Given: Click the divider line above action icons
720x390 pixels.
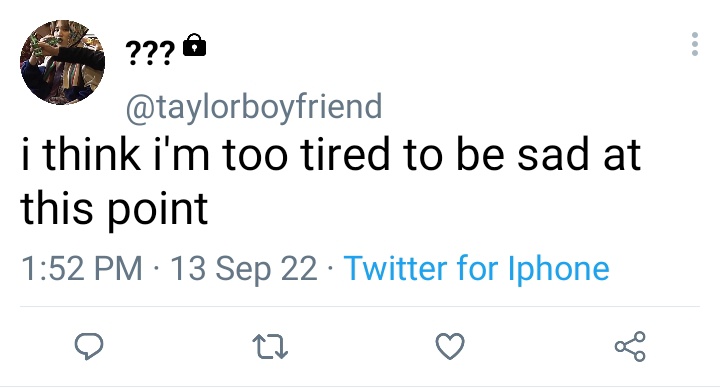Looking at the screenshot, I should (x=360, y=306).
